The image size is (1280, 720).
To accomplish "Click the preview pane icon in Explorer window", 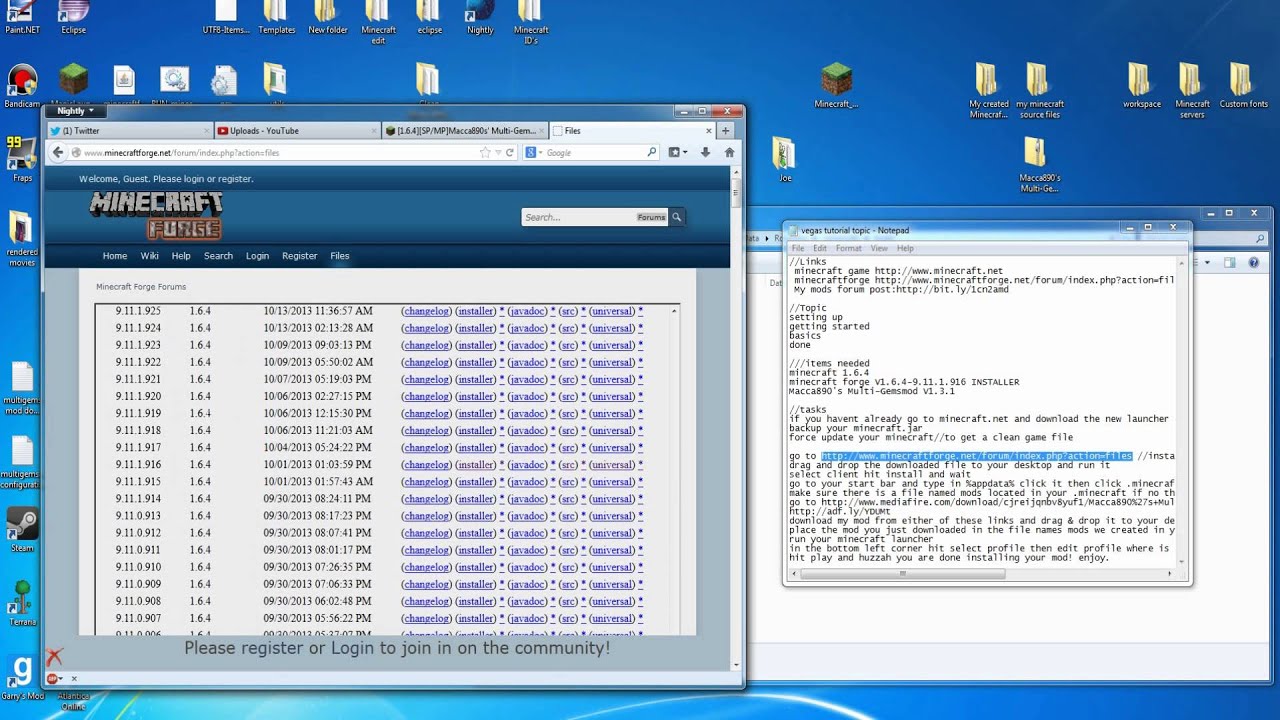I will (x=1229, y=263).
